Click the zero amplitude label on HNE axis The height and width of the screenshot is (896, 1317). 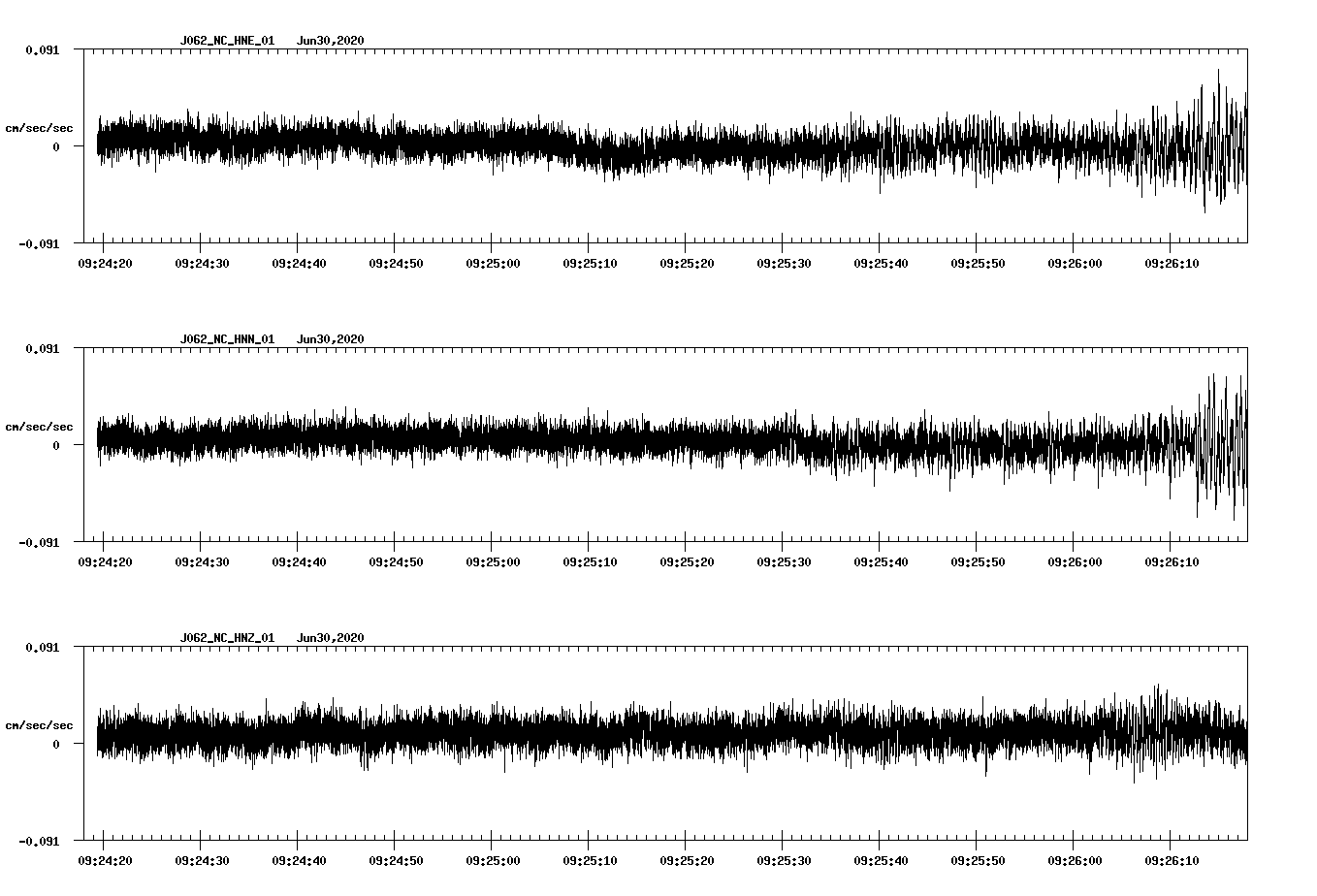(56, 146)
